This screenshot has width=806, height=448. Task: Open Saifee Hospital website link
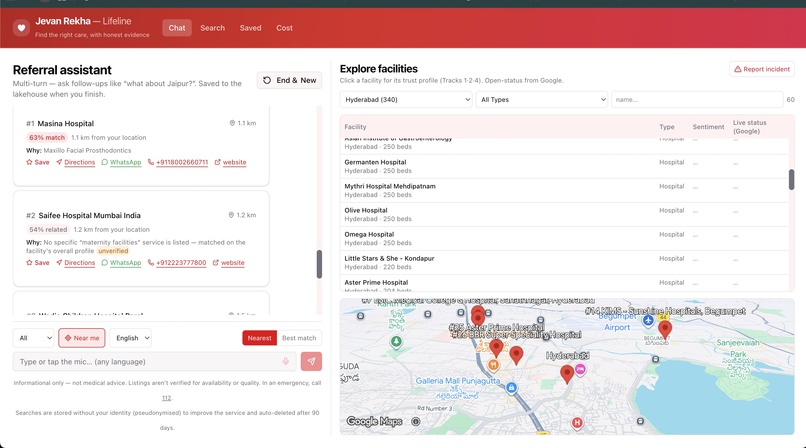coord(229,263)
